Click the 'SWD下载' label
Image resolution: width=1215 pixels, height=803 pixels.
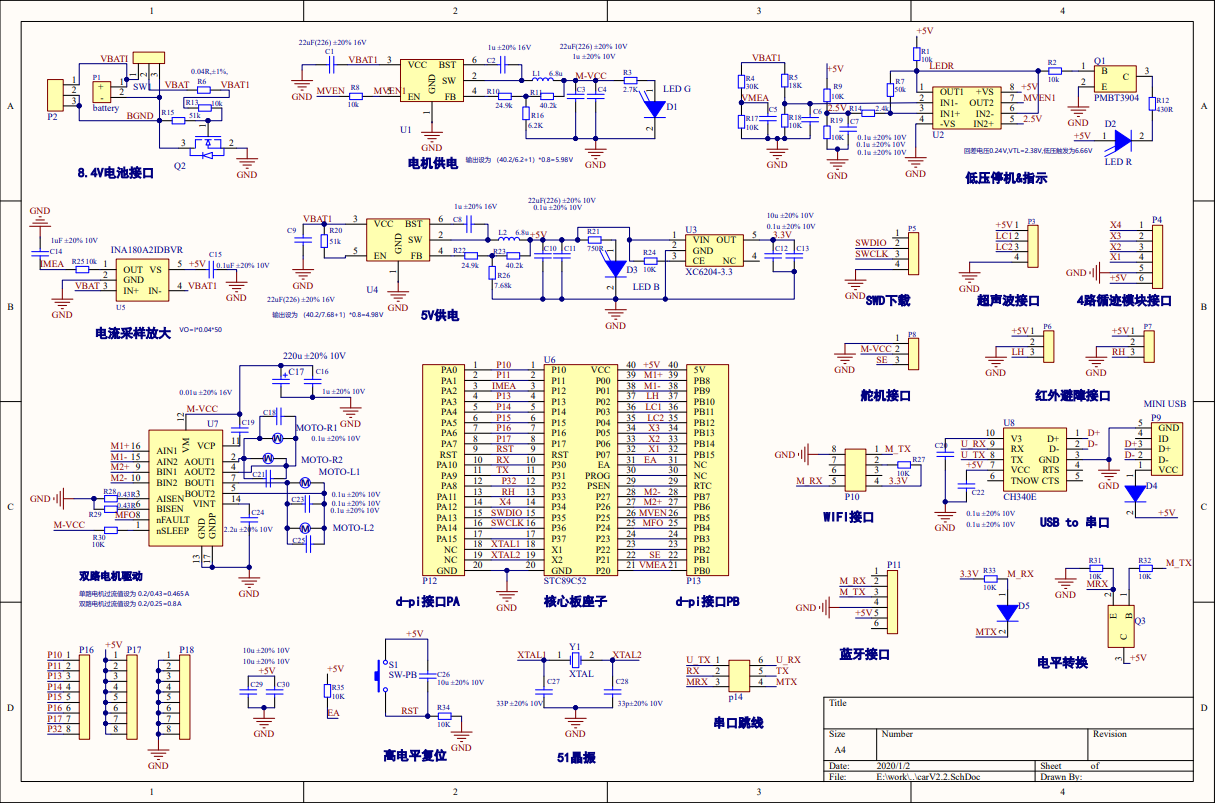888,300
